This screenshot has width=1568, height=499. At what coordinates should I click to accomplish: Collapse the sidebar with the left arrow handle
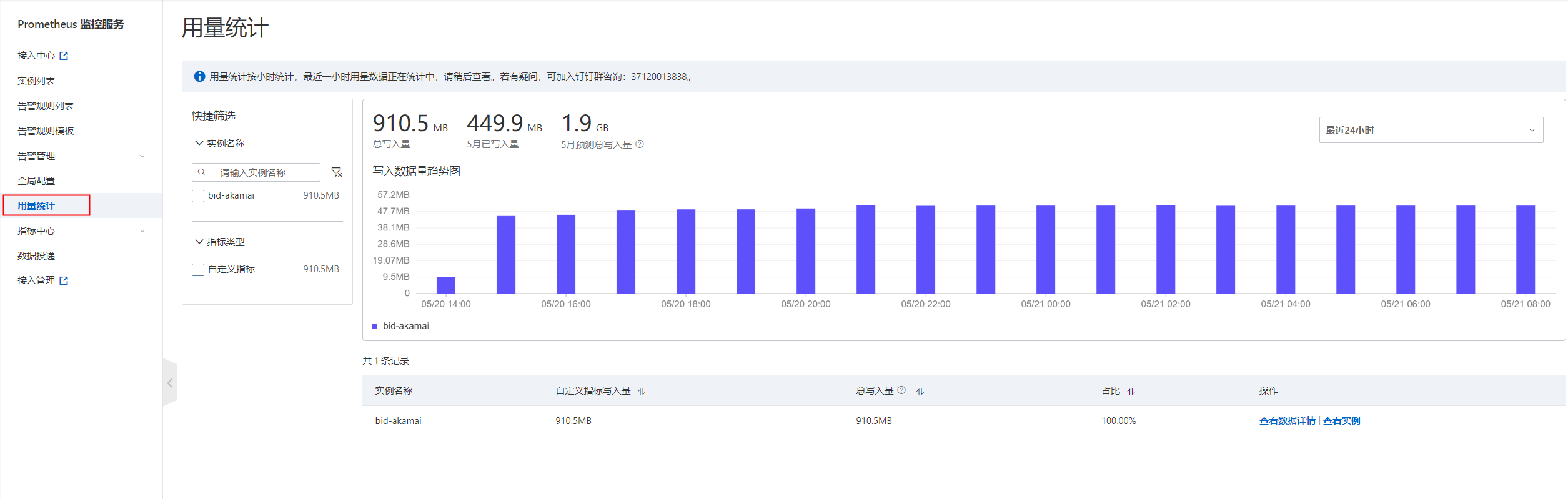click(x=170, y=383)
